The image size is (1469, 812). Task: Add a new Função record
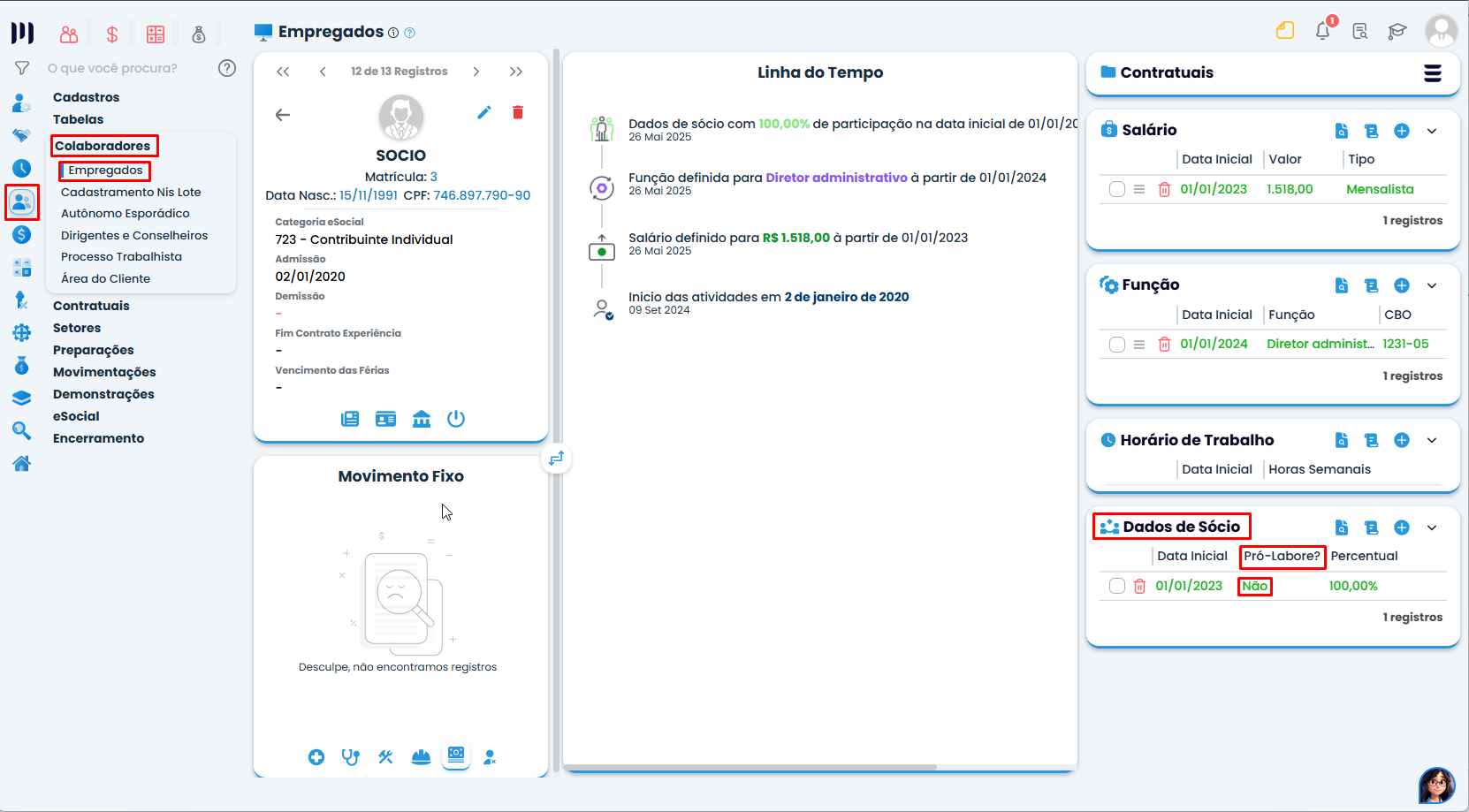(x=1402, y=285)
